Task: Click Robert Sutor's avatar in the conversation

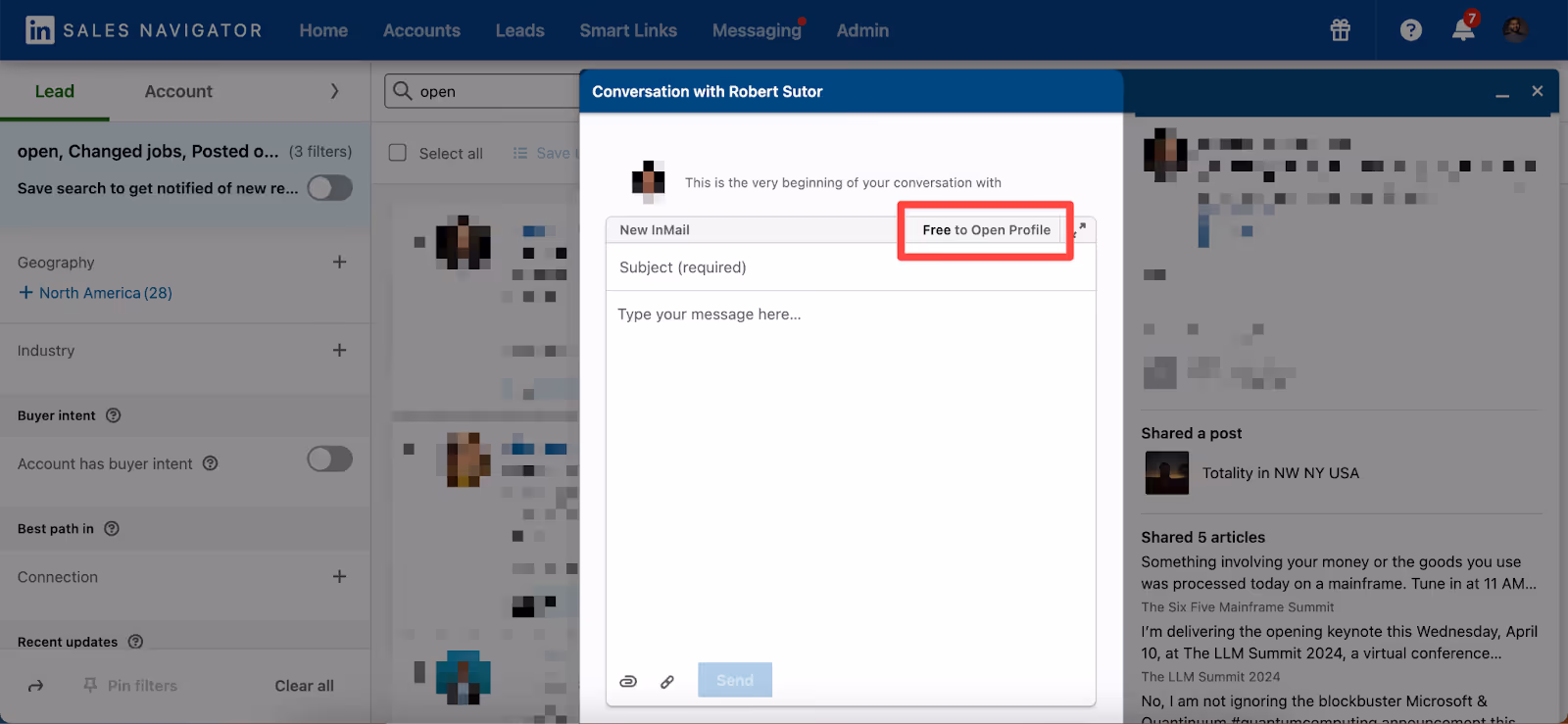Action: (648, 182)
